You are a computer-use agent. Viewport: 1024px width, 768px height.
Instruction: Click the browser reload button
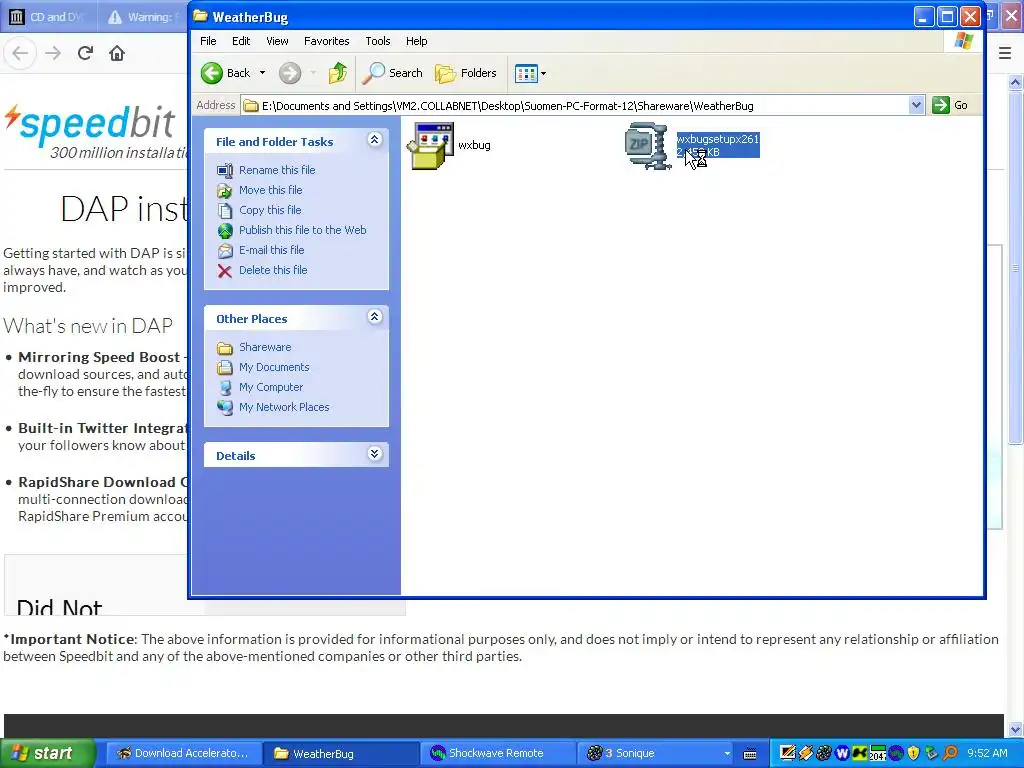point(85,53)
